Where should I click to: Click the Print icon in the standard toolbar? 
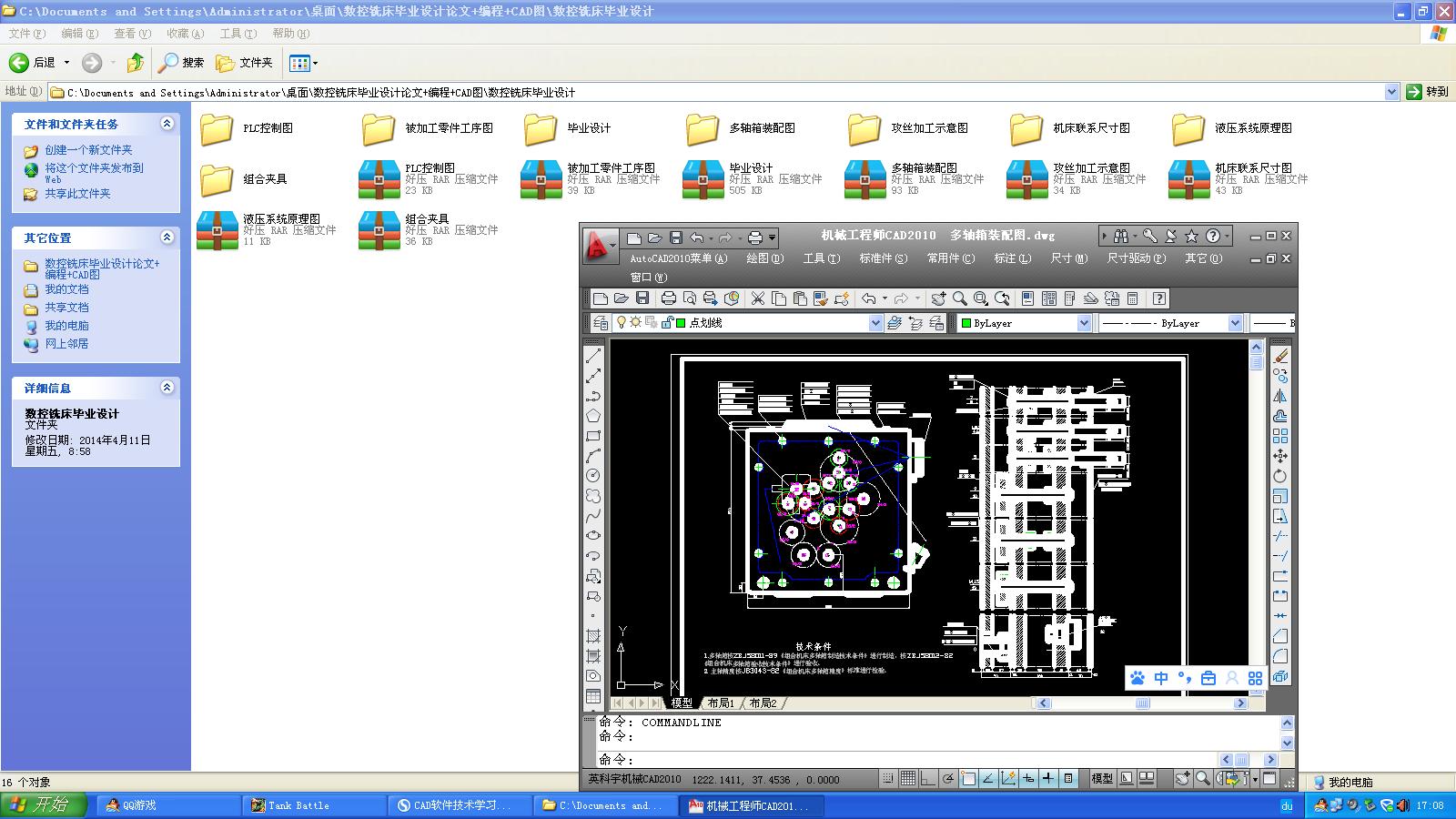coord(669,298)
